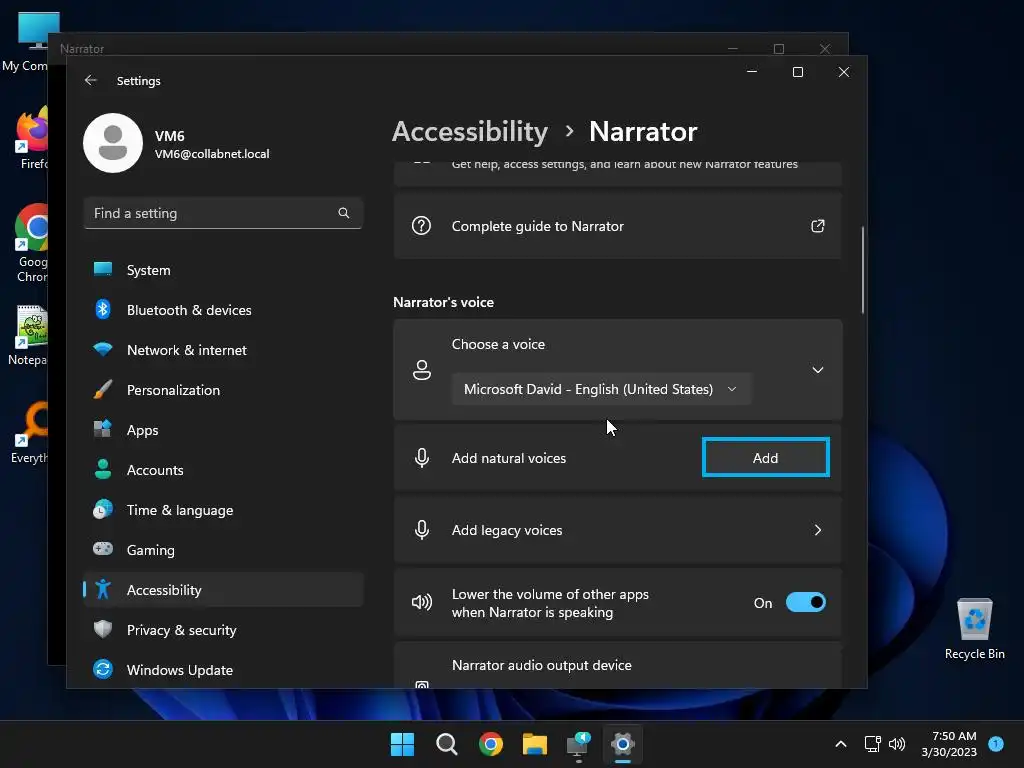1024x768 pixels.
Task: Click the Accounts person icon in the sidebar
Action: tap(103, 470)
